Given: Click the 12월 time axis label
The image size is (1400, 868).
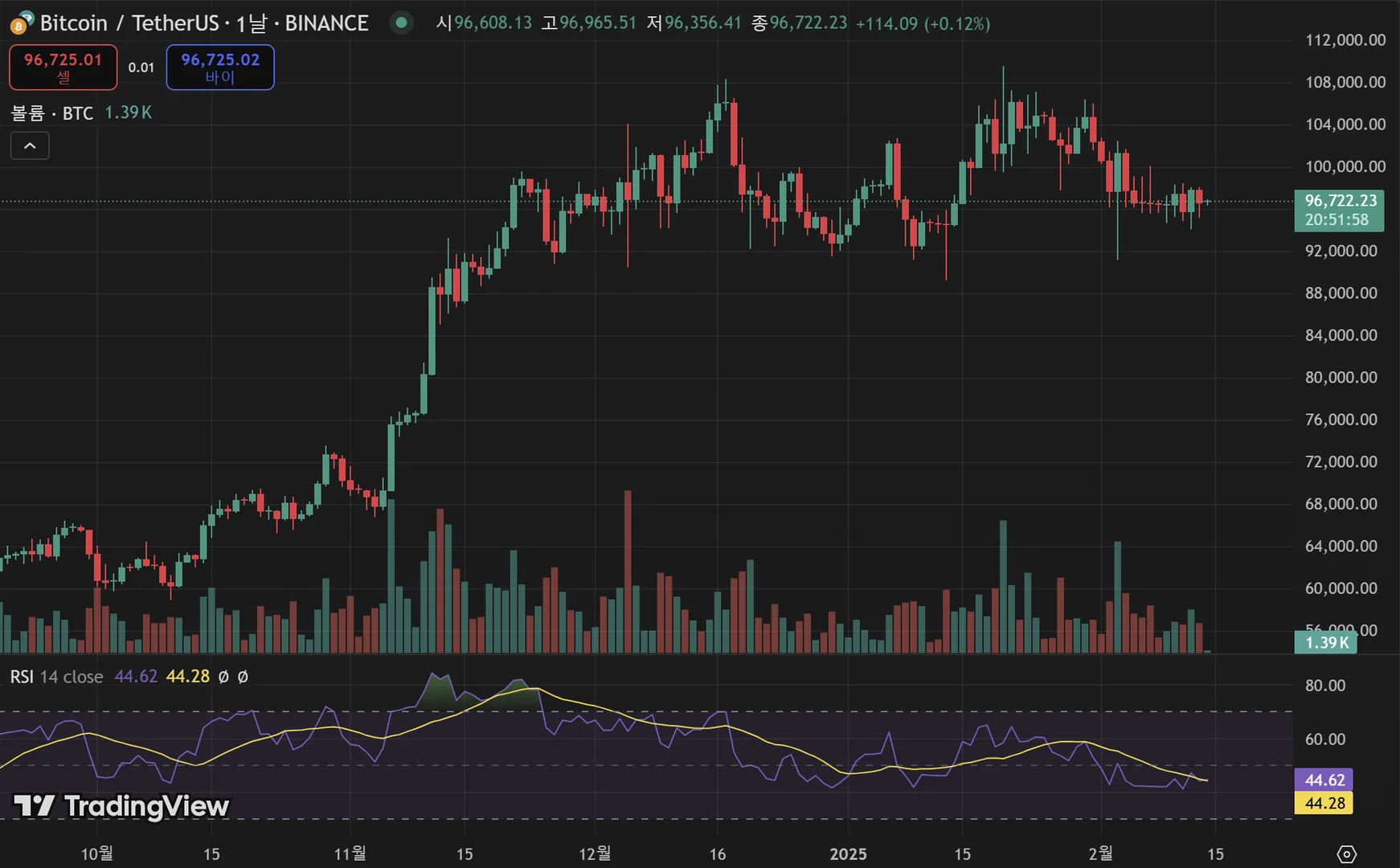Looking at the screenshot, I should 595,854.
